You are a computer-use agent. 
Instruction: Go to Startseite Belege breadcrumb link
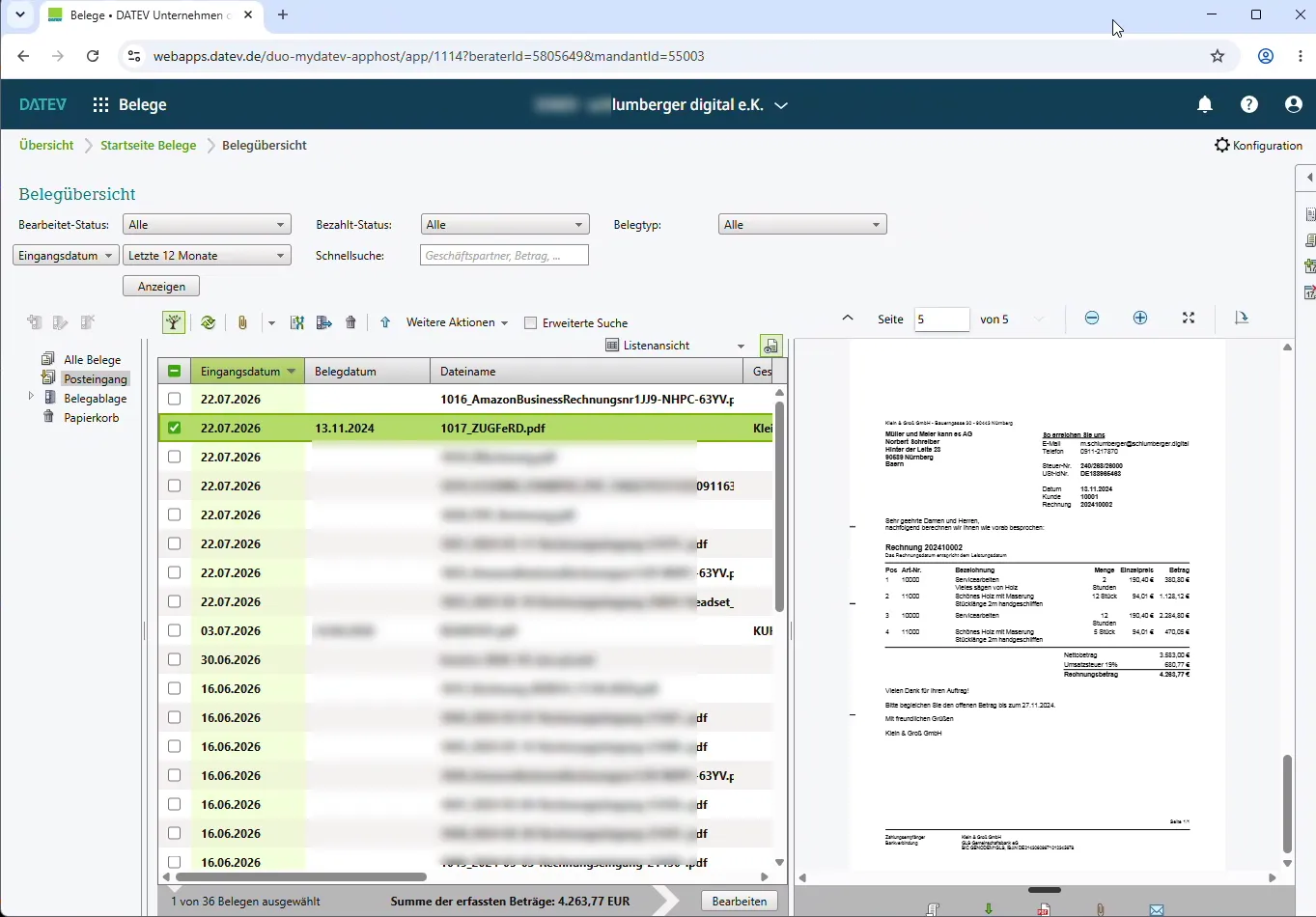point(149,145)
